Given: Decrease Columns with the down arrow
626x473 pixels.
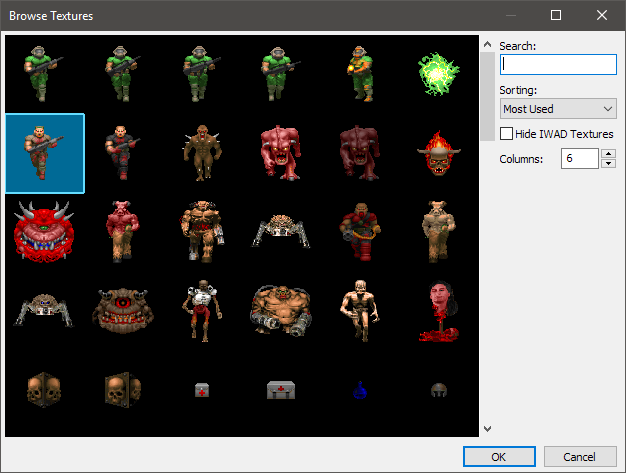Looking at the screenshot, I should 608,164.
